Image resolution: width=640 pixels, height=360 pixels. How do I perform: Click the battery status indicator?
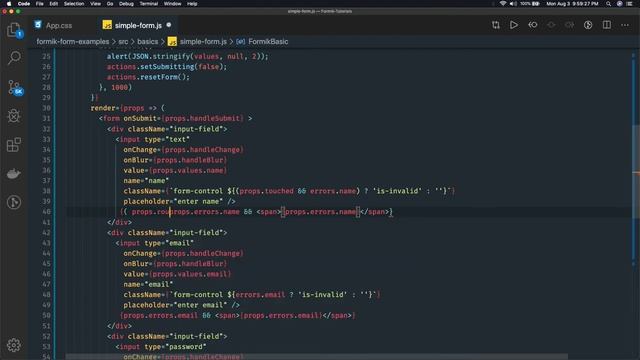pos(530,4)
